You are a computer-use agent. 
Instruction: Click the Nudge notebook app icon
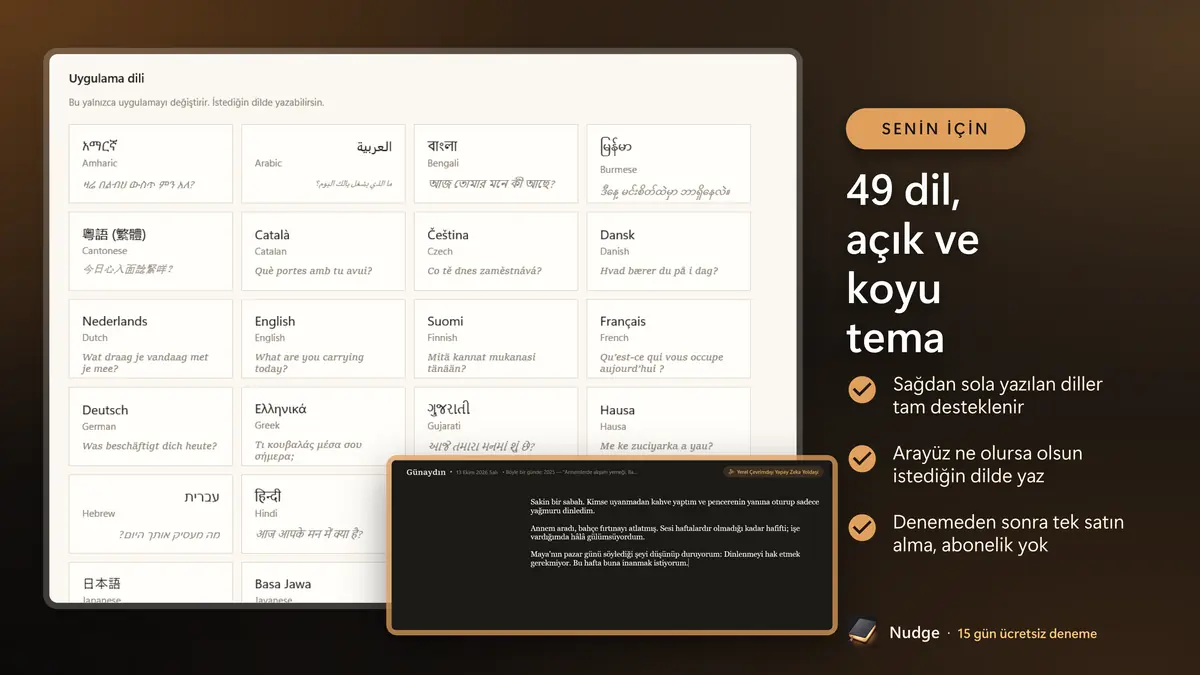coord(863,632)
